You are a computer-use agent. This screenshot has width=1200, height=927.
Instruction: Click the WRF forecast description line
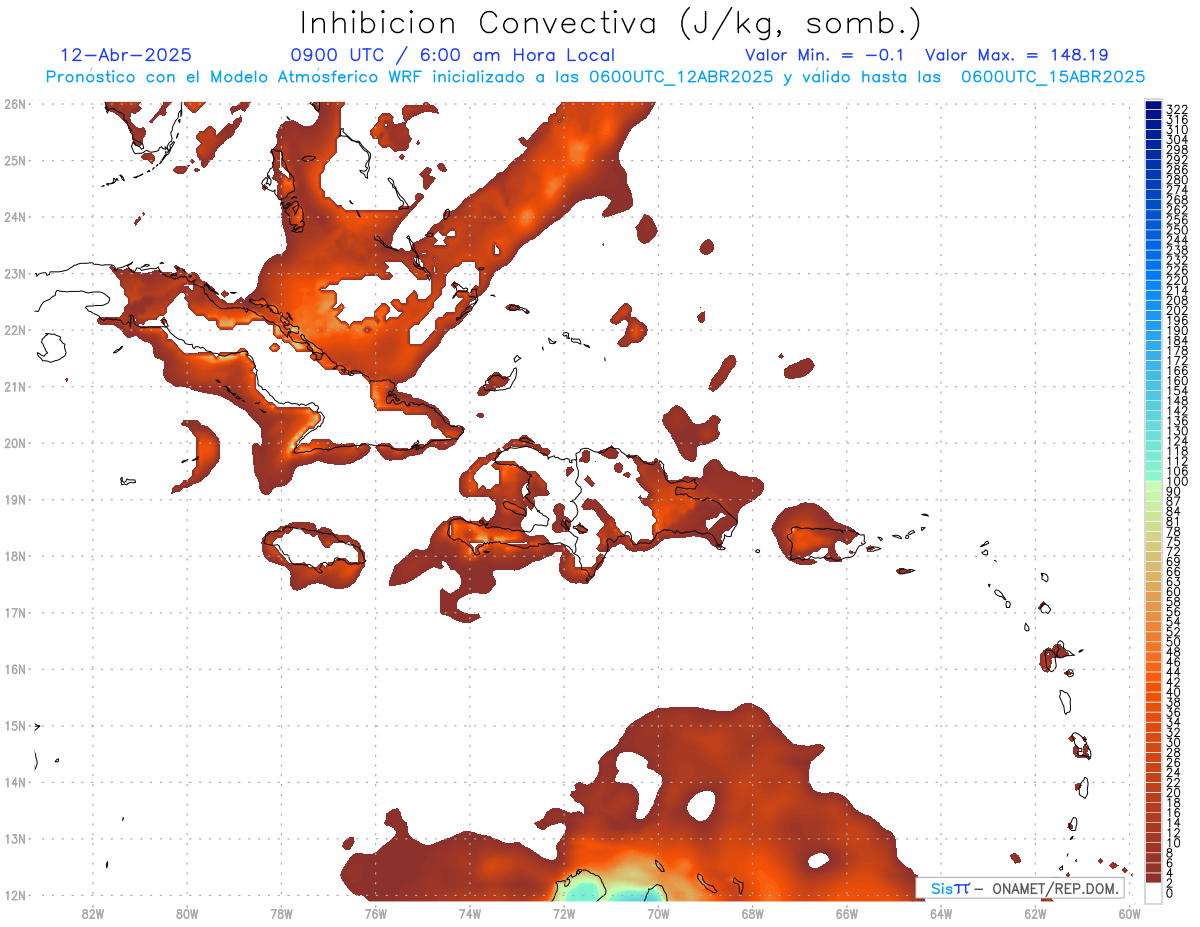[x=595, y=77]
